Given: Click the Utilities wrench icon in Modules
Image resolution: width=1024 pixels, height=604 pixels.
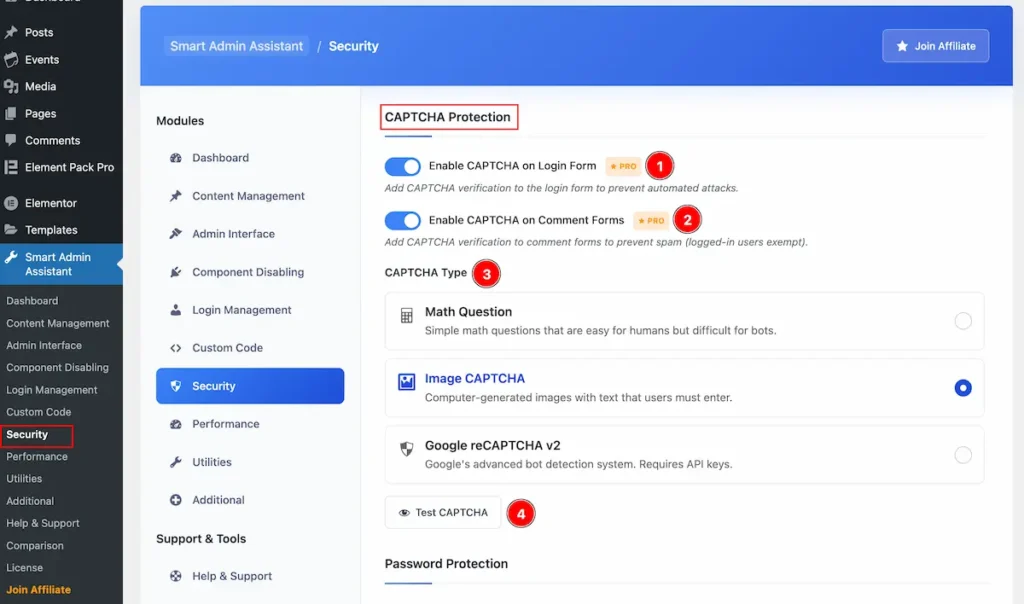Looking at the screenshot, I should tap(176, 462).
